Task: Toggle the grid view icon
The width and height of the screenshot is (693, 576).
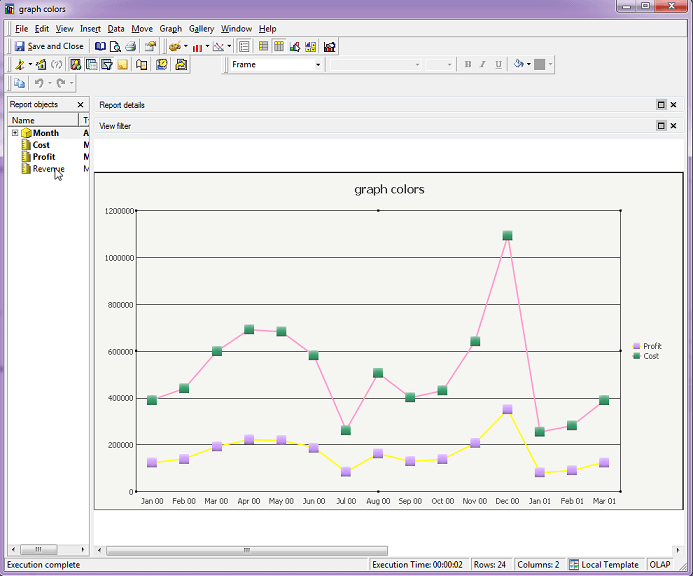Action: click(263, 46)
